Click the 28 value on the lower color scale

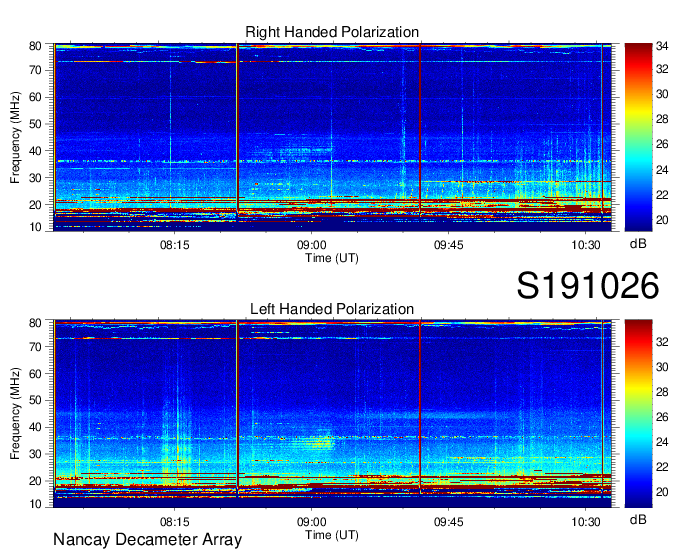[662, 392]
